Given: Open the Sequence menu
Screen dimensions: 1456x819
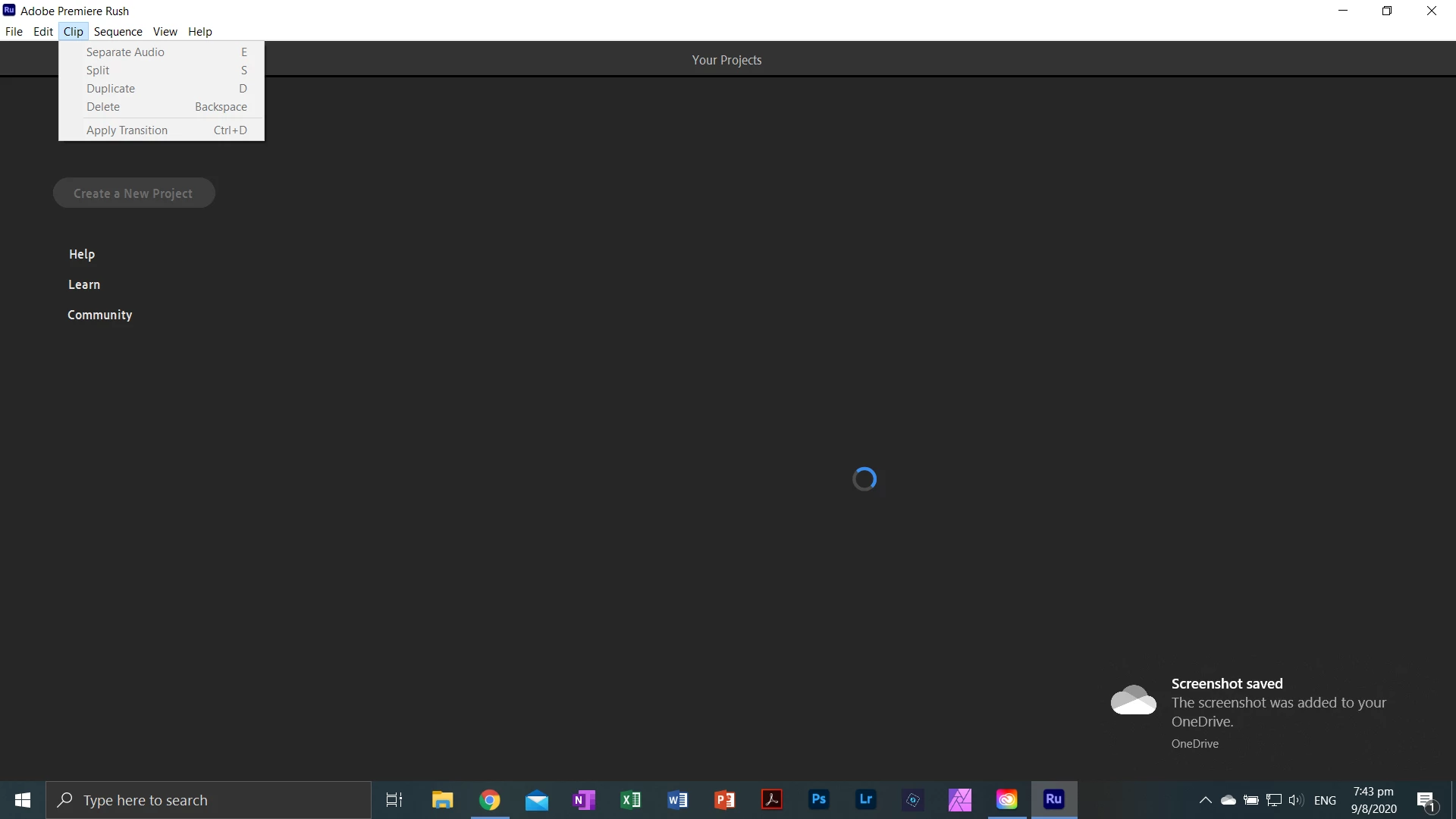Looking at the screenshot, I should pos(118,31).
